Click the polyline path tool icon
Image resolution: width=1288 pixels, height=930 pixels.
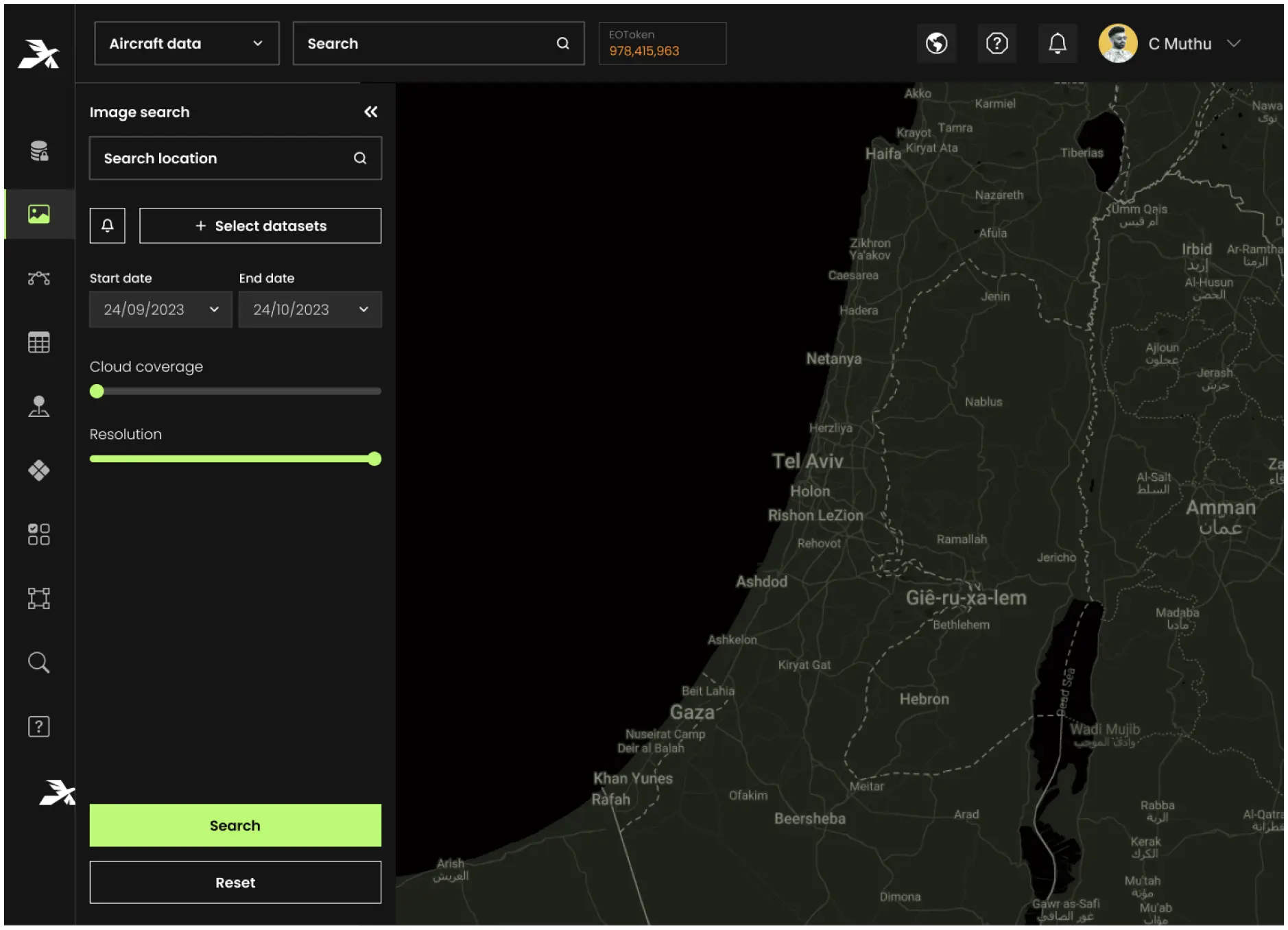[x=39, y=278]
